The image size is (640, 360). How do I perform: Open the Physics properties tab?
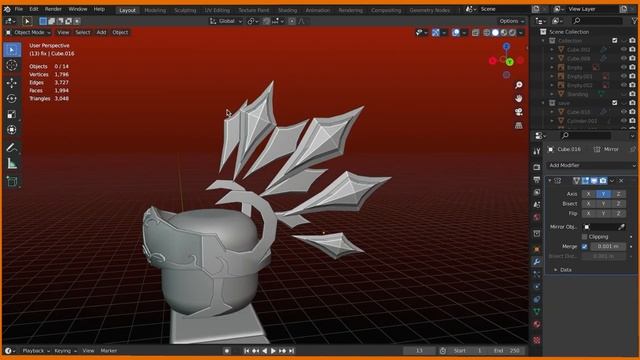tap(537, 287)
